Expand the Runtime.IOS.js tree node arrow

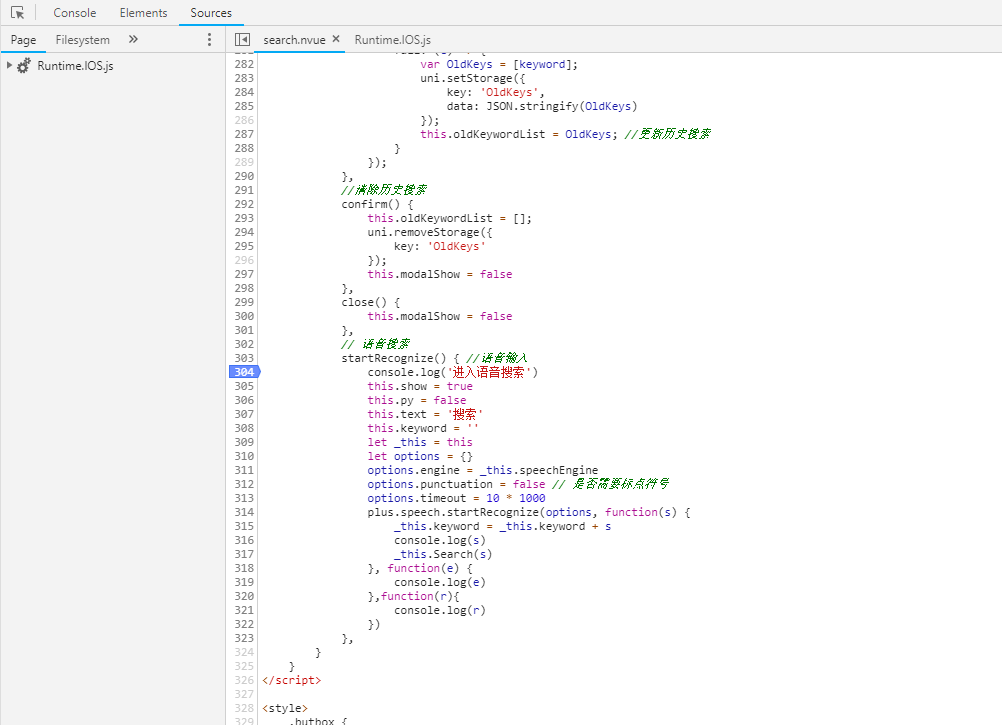click(x=9, y=66)
